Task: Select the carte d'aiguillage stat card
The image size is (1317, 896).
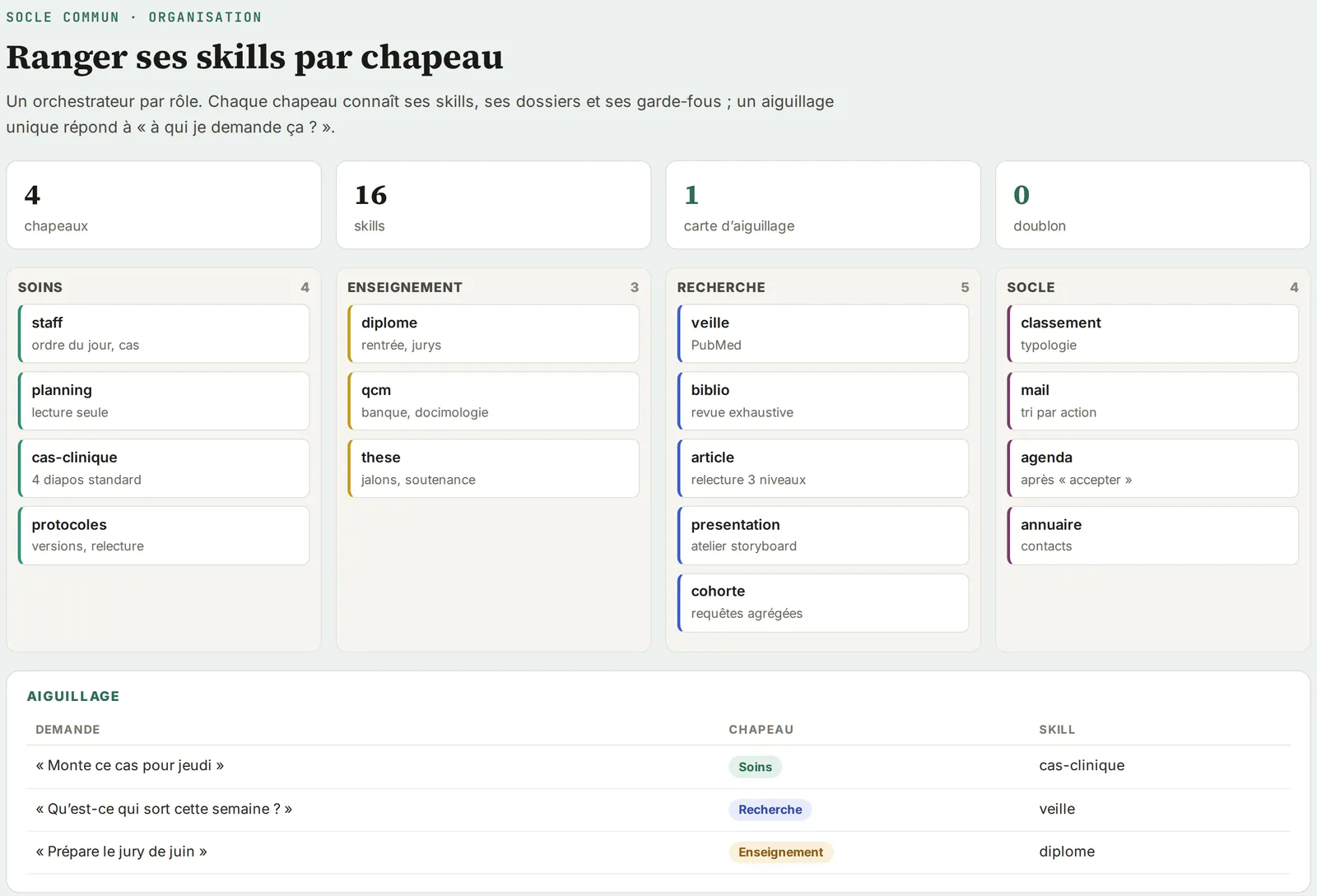Action: (x=823, y=205)
